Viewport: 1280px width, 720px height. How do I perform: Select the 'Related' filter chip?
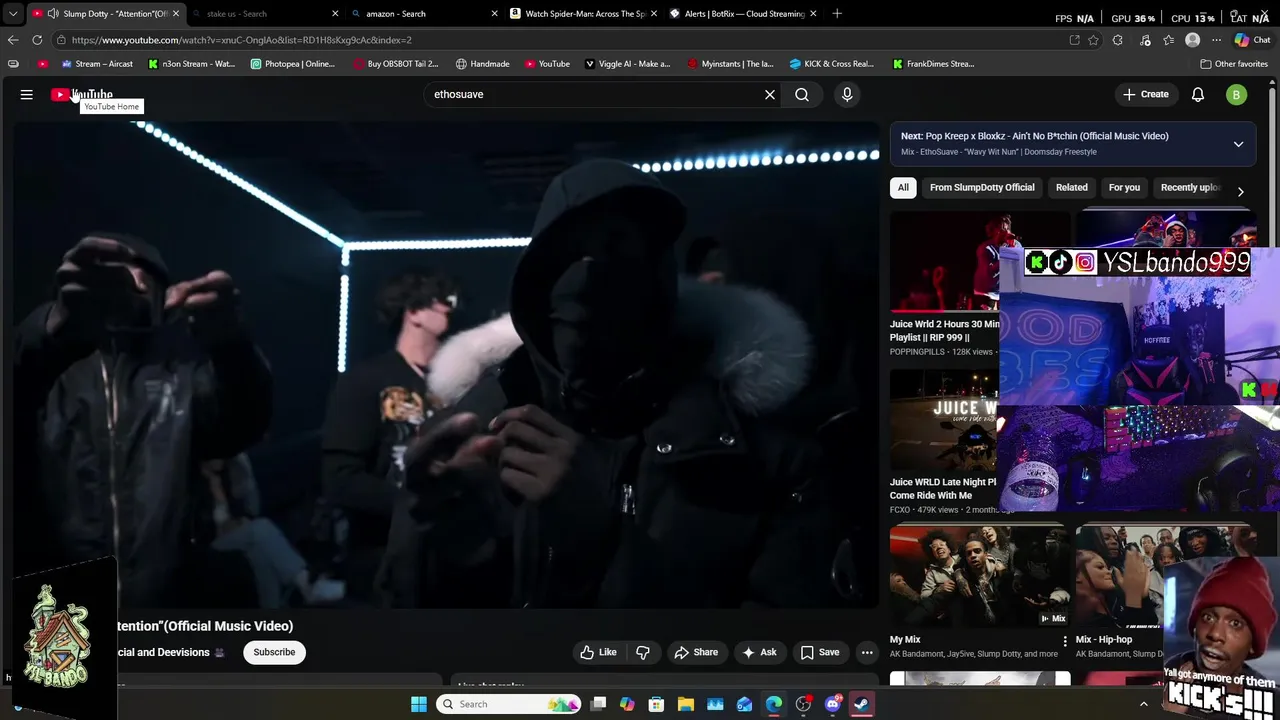pyautogui.click(x=1071, y=187)
